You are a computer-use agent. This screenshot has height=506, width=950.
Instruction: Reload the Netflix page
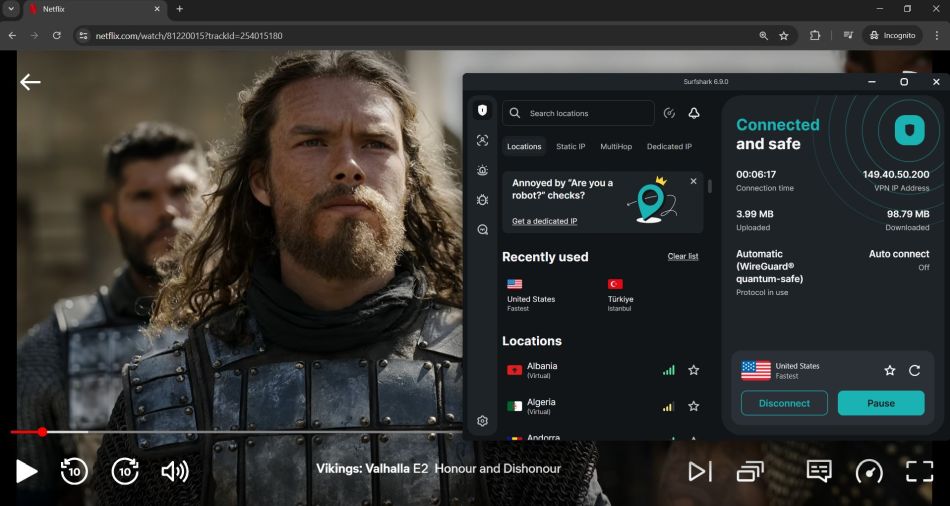(56, 36)
